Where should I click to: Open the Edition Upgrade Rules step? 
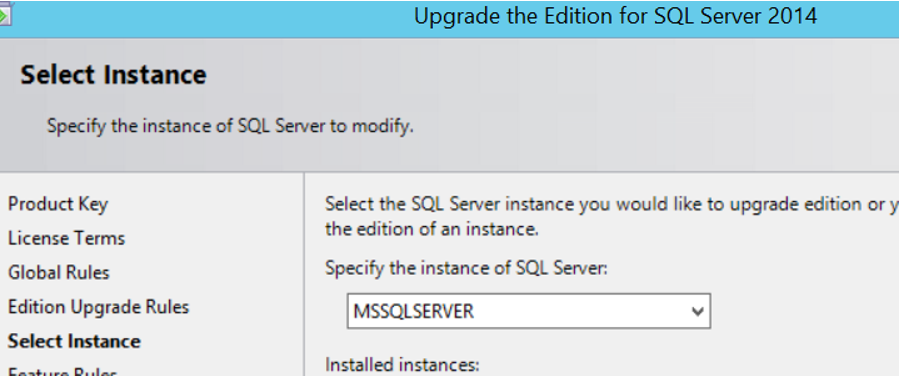[99, 307]
